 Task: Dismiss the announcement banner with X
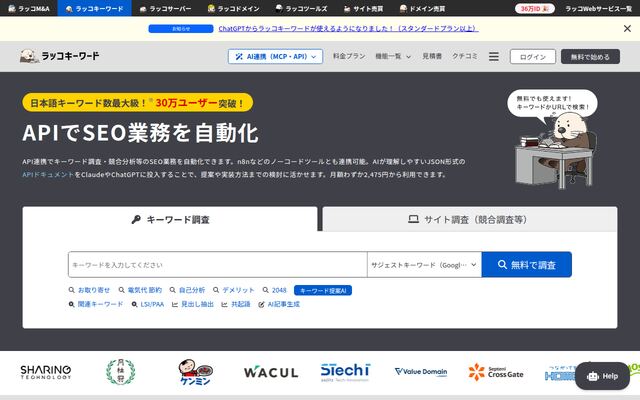(627, 28)
